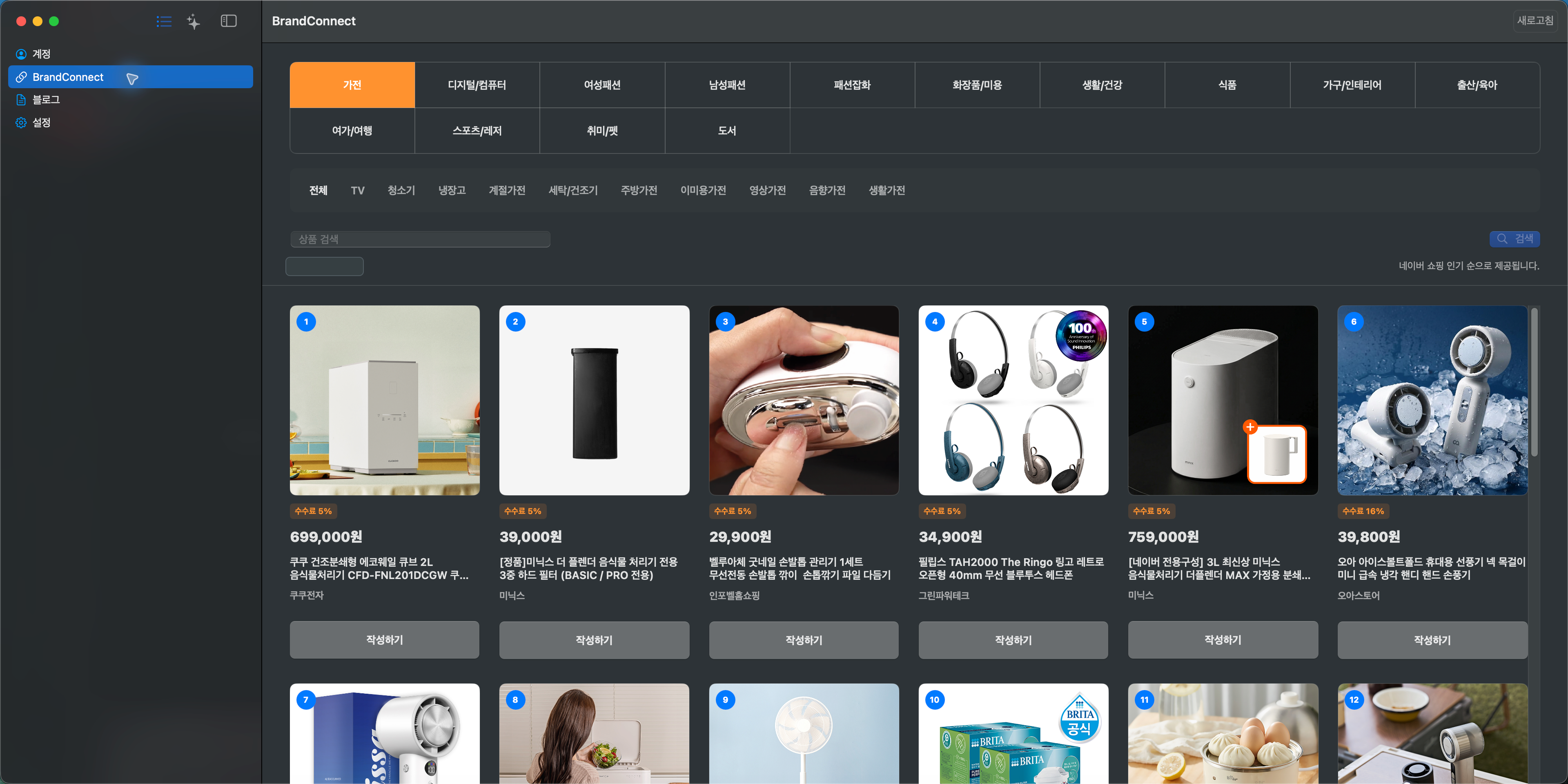
Task: Select the 전체 subcategory filter
Action: point(318,191)
